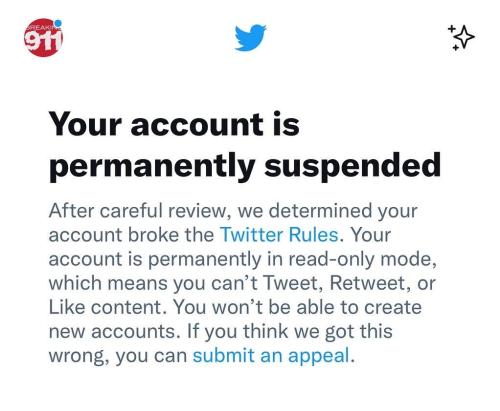Click the "Your account is" heading line
This screenshot has height=411, width=500.
[x=174, y=124]
